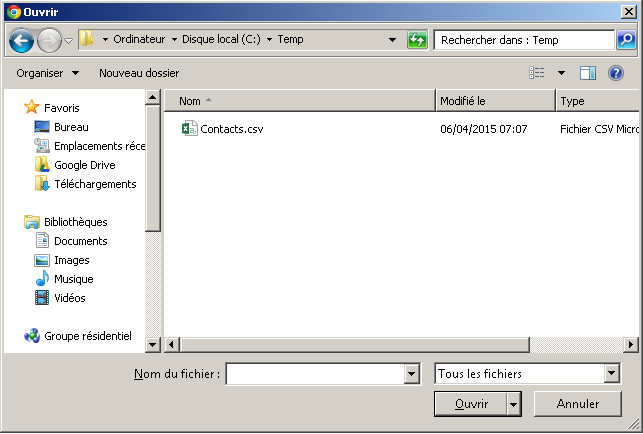
Task: Sort files by Type column
Action: [x=598, y=101]
